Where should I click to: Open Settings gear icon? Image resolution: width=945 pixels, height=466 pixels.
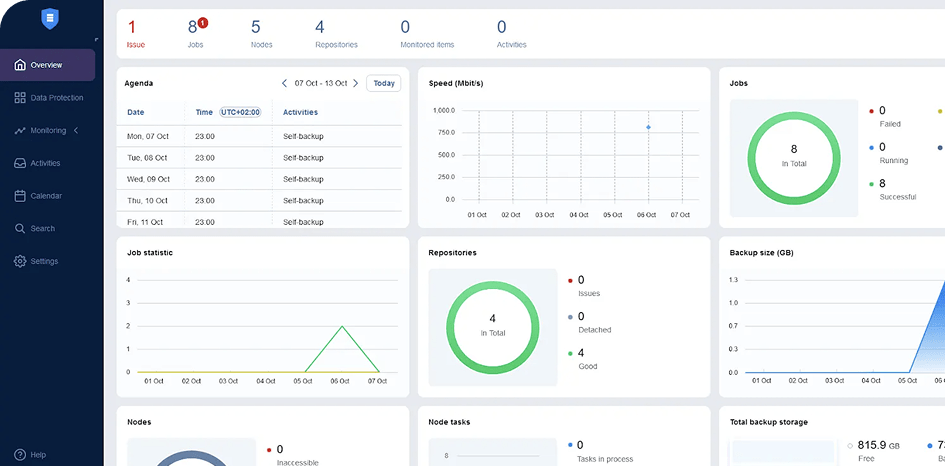(x=20, y=261)
